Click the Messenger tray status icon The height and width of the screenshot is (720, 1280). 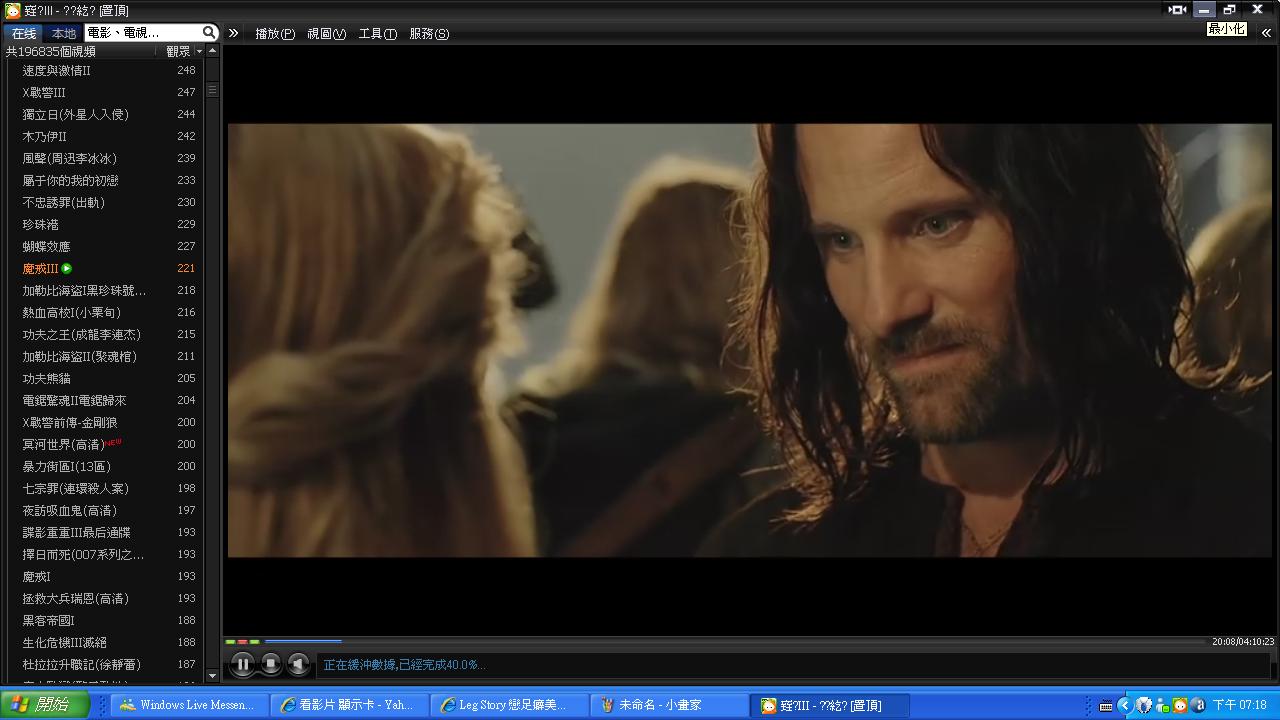[x=1162, y=706]
